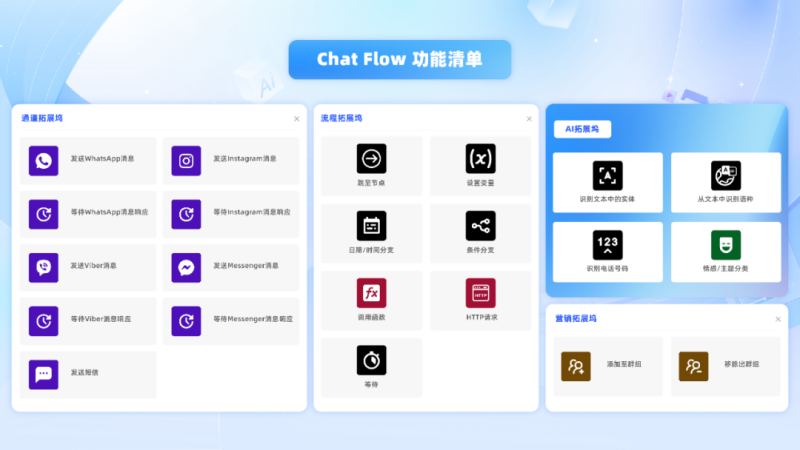The height and width of the screenshot is (450, 800).
Task: Click the 添加至群组 card
Action: (x=608, y=366)
